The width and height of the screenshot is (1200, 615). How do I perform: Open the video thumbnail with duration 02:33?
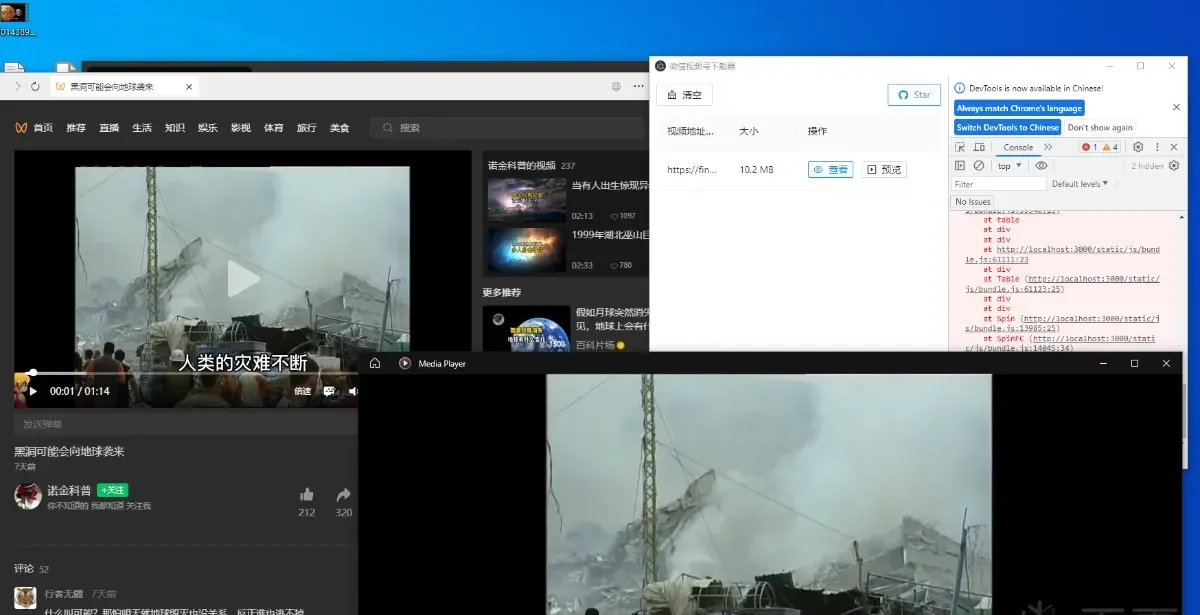(527, 249)
